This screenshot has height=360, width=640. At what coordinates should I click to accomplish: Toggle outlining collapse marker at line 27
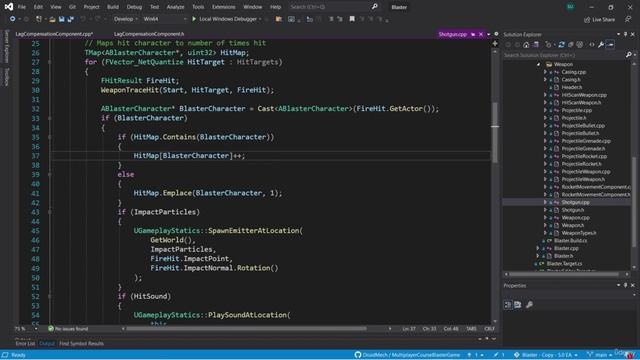50,62
